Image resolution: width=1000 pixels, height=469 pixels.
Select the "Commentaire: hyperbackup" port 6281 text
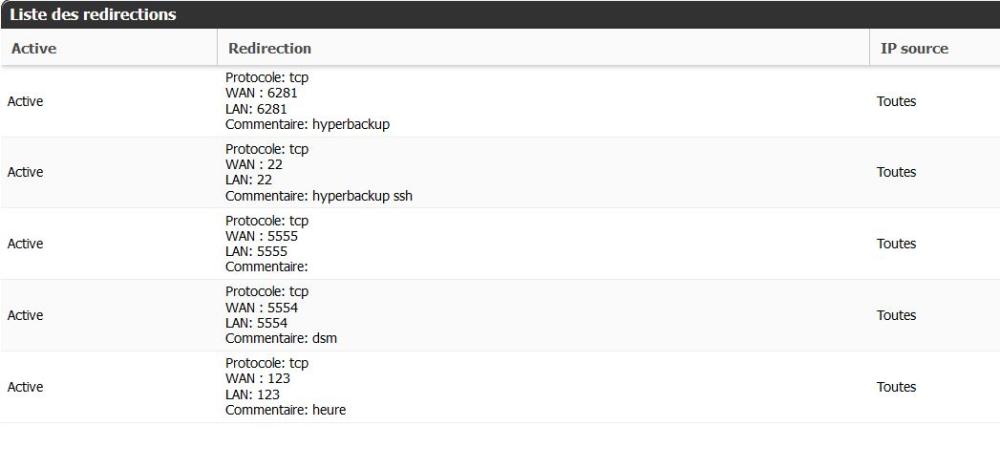[x=306, y=125]
